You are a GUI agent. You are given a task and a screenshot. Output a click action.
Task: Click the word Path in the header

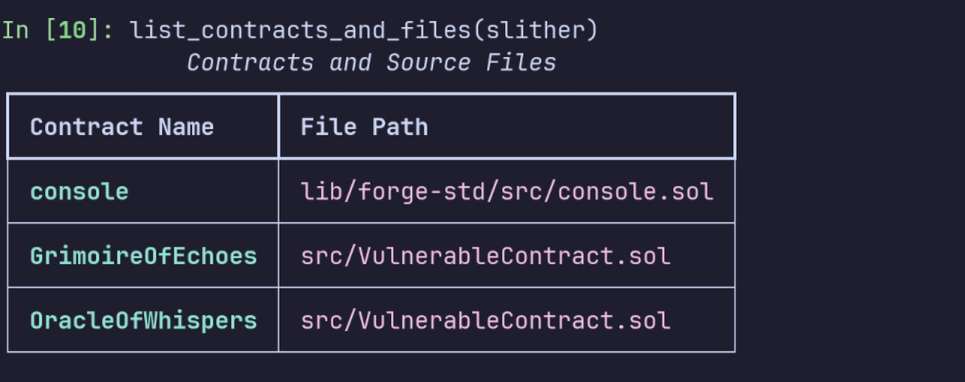point(400,127)
